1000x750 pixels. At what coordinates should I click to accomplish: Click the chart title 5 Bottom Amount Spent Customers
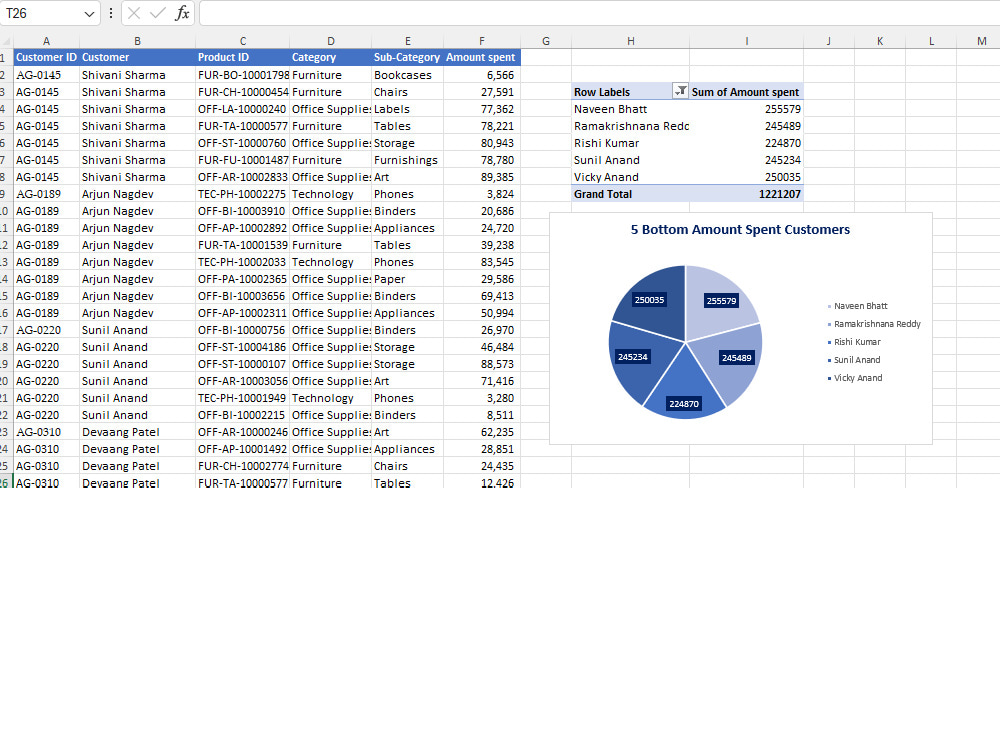(739, 229)
